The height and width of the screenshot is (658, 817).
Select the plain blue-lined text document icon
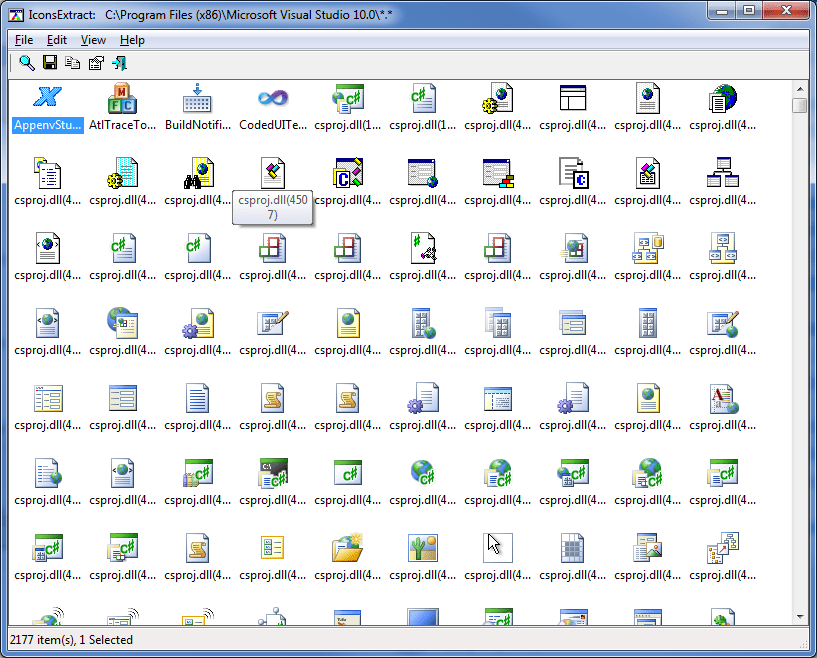pos(197,398)
